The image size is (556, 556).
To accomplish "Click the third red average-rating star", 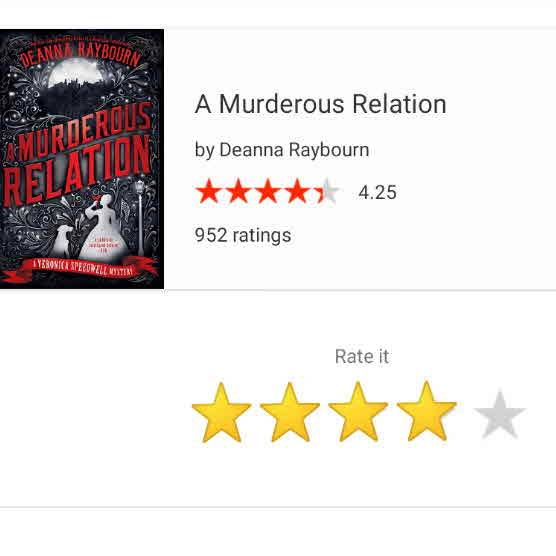I will [x=268, y=191].
